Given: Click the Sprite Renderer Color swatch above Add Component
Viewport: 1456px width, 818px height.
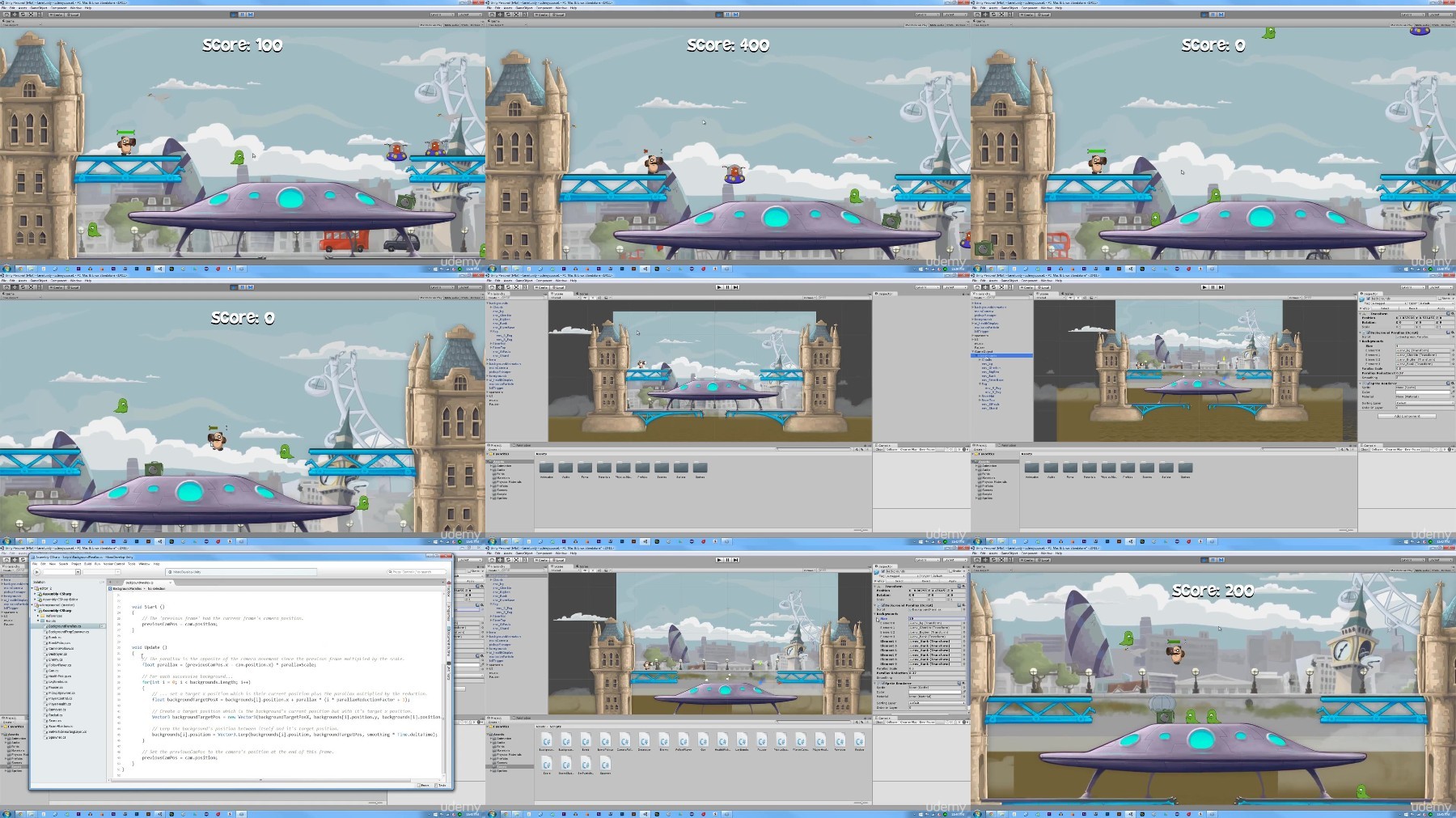Looking at the screenshot, I should coord(1423,392).
